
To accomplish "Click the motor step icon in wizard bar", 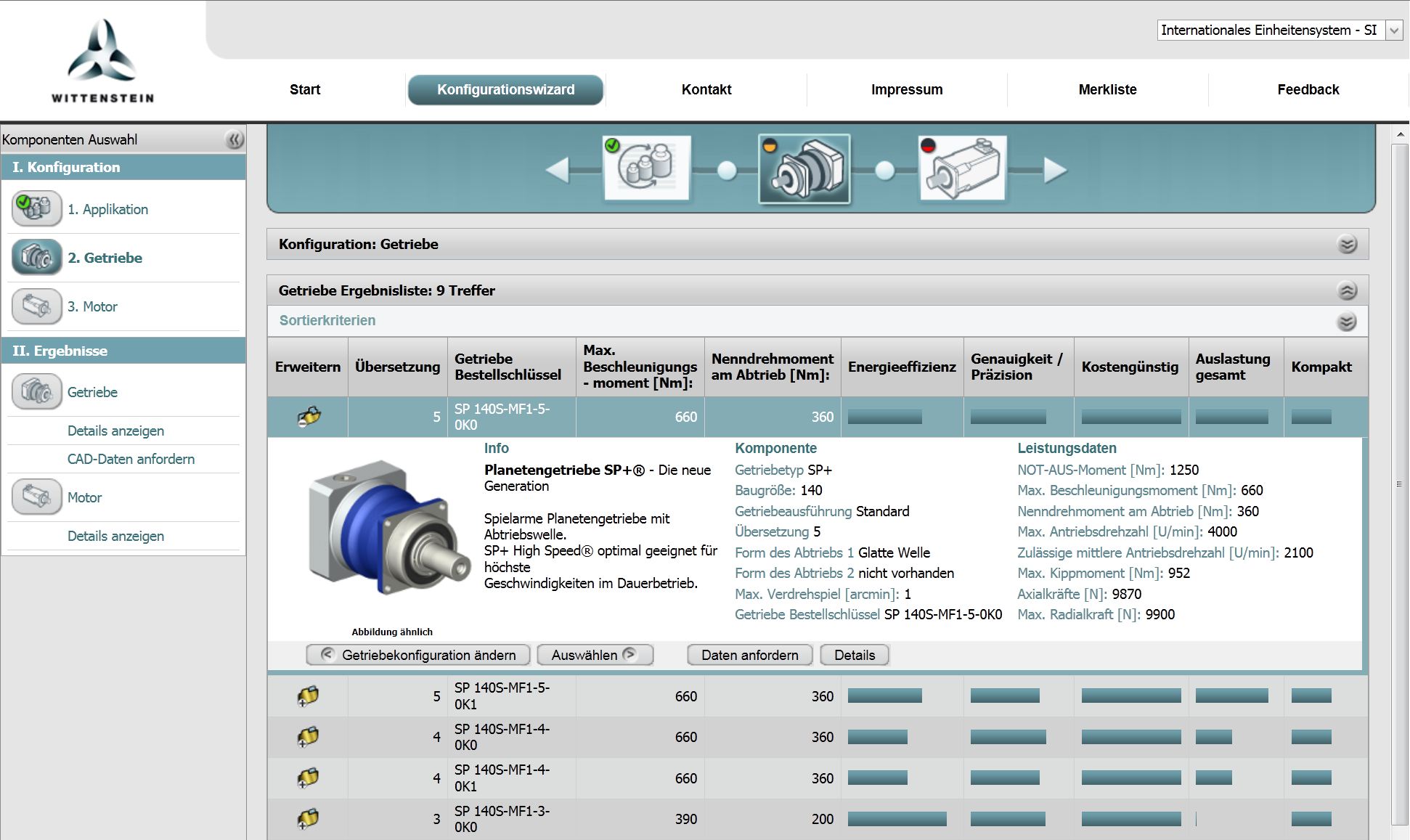I will click(x=963, y=168).
